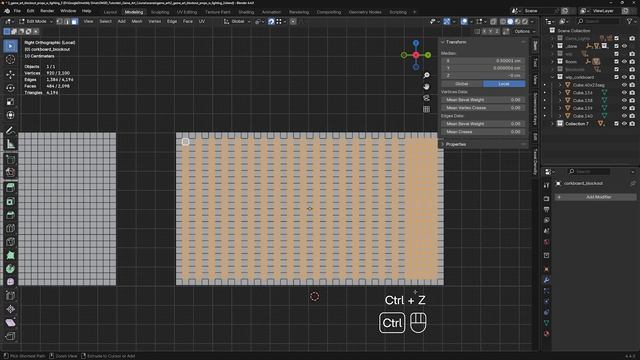Image resolution: width=640 pixels, height=360 pixels.
Task: Pick the Annotate tool
Action: pos(10,130)
